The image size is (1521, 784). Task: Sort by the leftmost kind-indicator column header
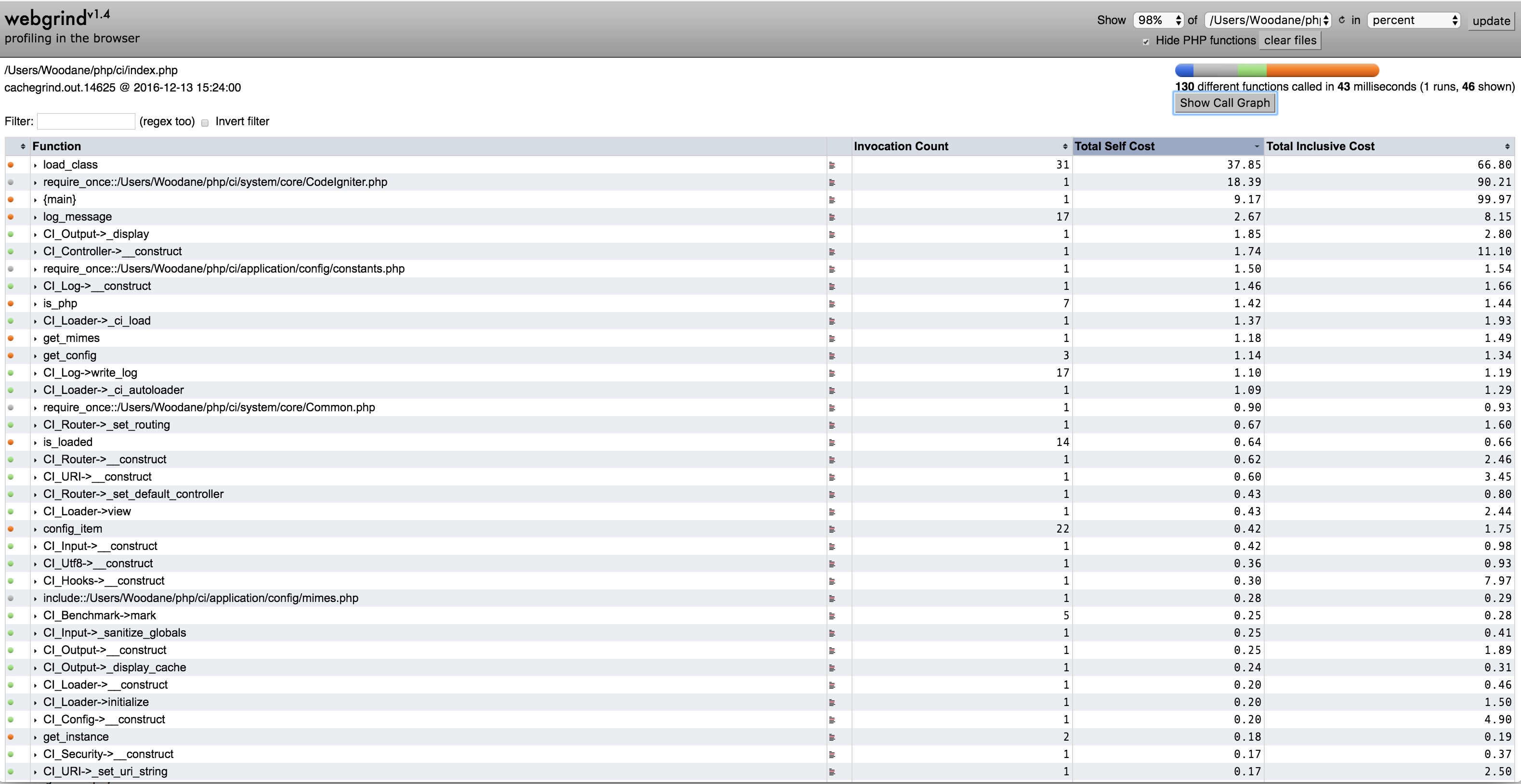click(x=17, y=146)
